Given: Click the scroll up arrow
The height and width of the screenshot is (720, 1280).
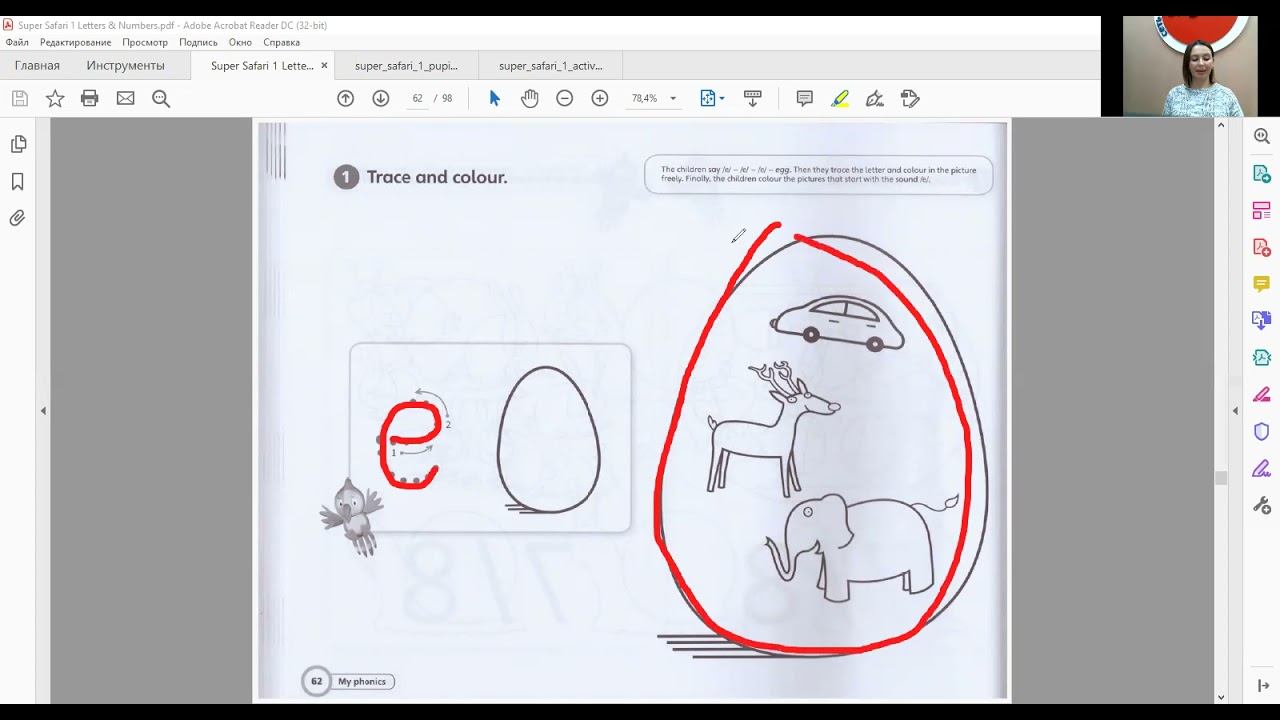Looking at the screenshot, I should 1220,125.
